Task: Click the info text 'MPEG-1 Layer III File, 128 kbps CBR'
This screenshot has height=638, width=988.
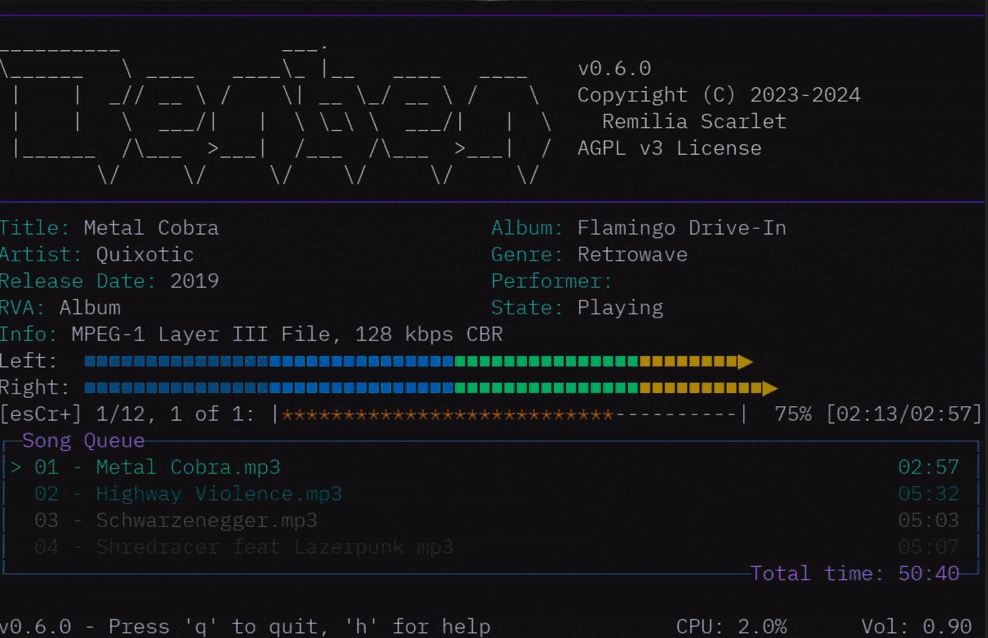Action: pos(287,334)
